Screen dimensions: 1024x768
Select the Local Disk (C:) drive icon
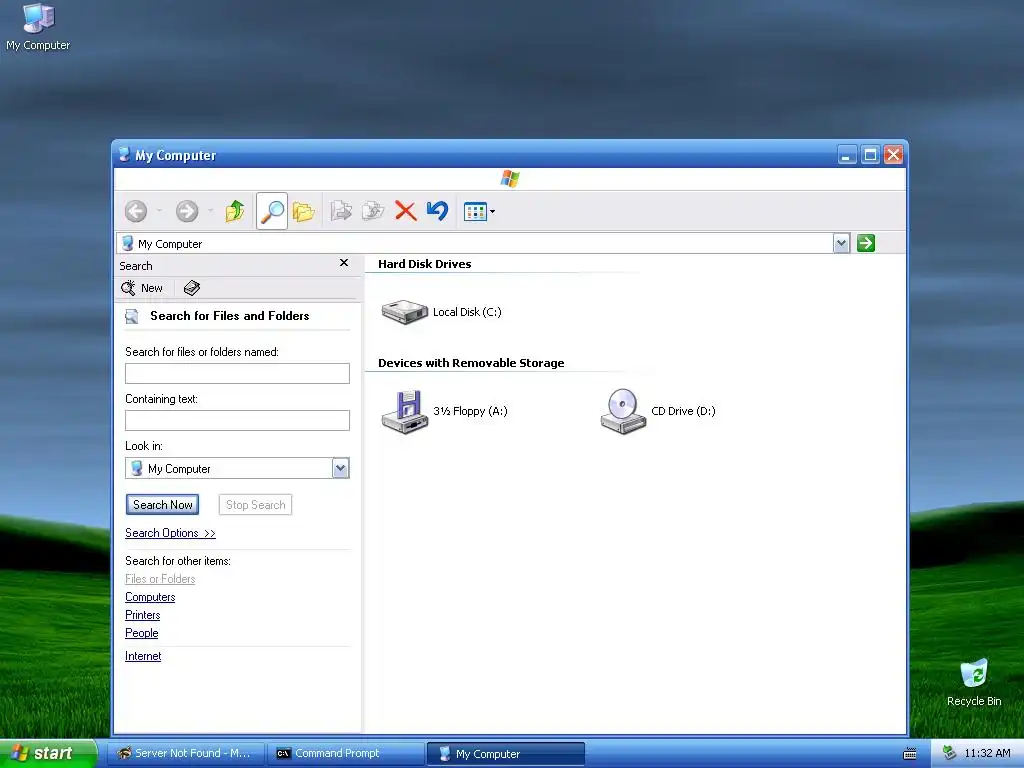click(x=405, y=312)
